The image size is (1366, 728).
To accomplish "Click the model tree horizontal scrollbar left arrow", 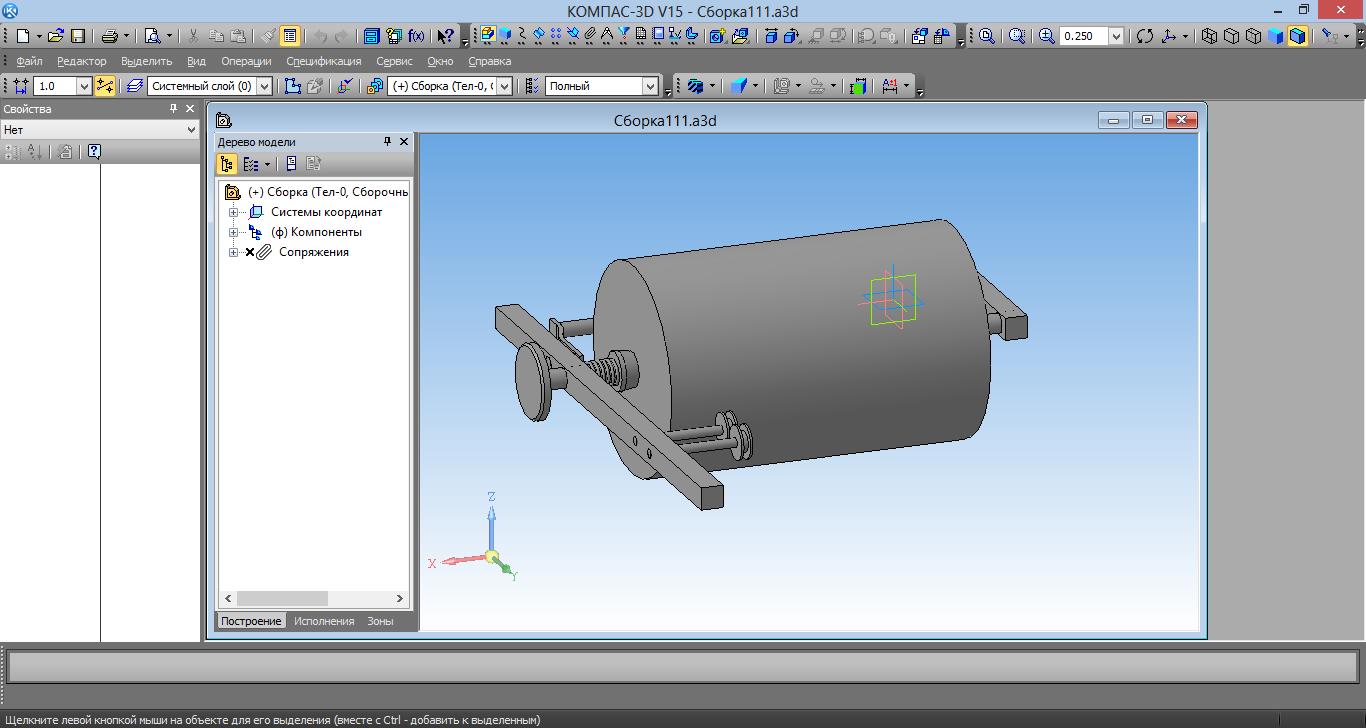I will pos(228,599).
